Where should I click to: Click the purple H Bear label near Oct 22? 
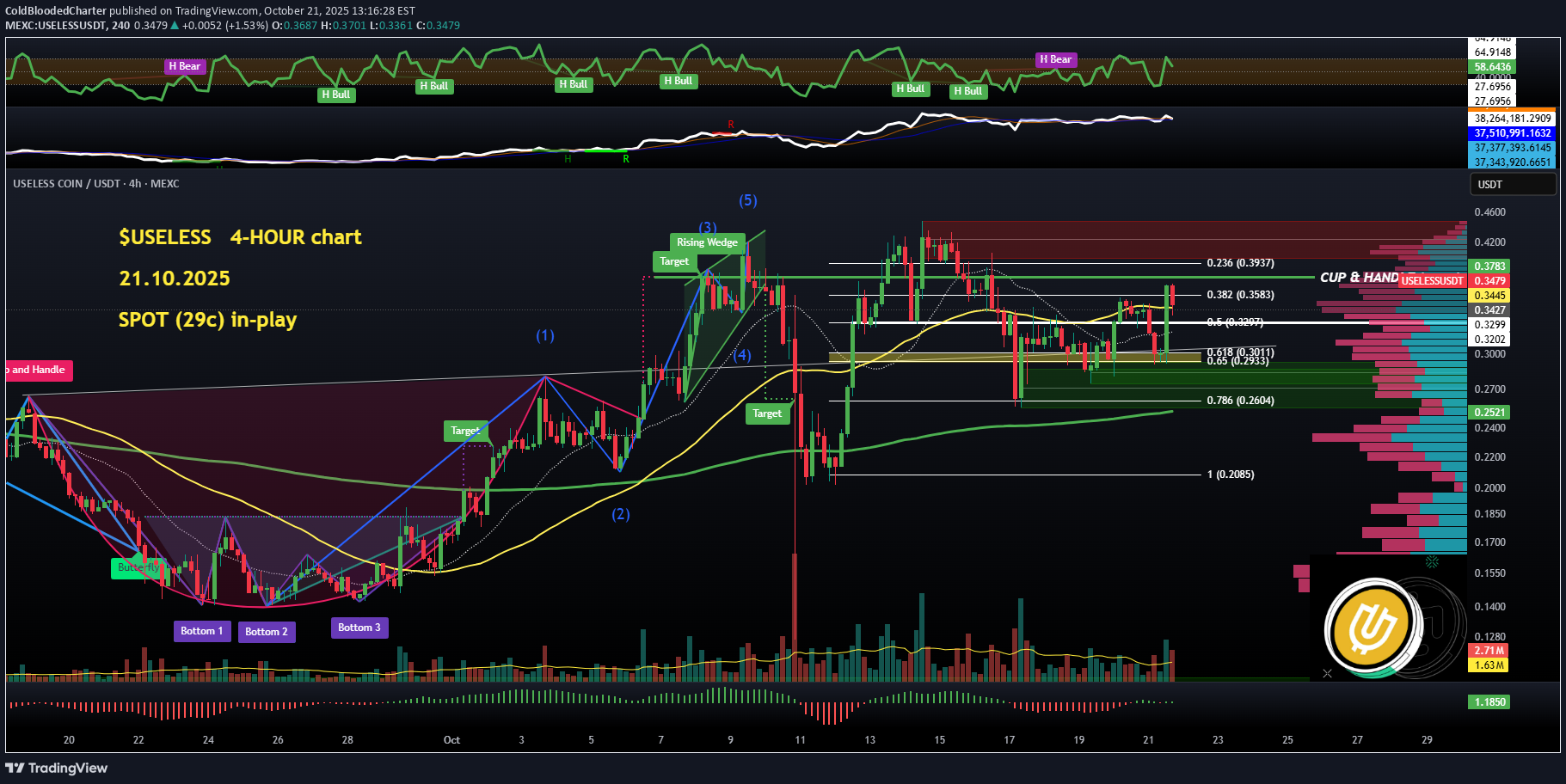tap(185, 66)
